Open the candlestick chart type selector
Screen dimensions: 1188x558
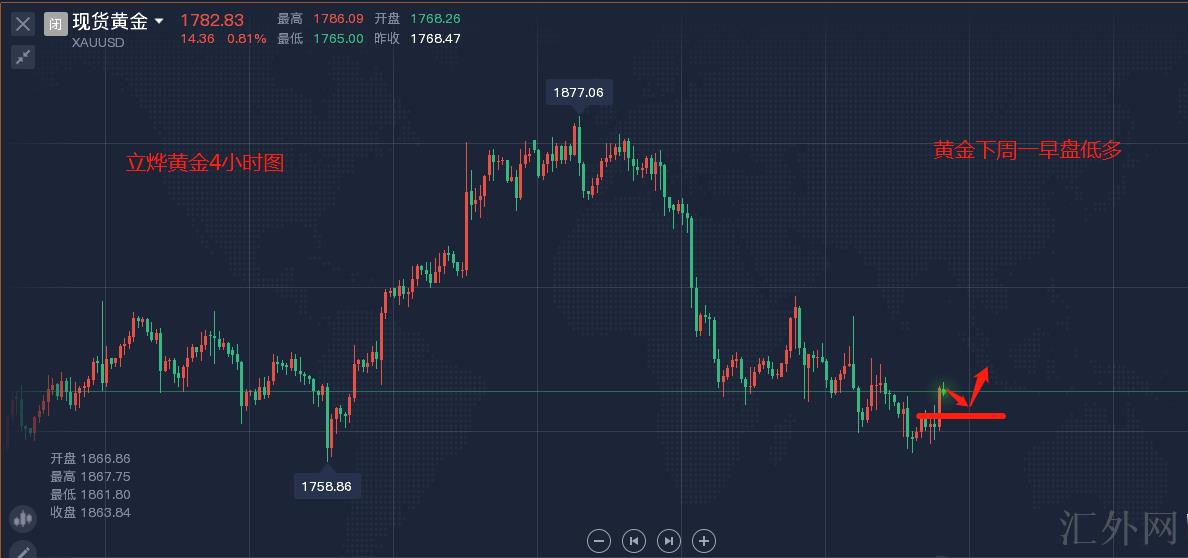(x=22, y=519)
